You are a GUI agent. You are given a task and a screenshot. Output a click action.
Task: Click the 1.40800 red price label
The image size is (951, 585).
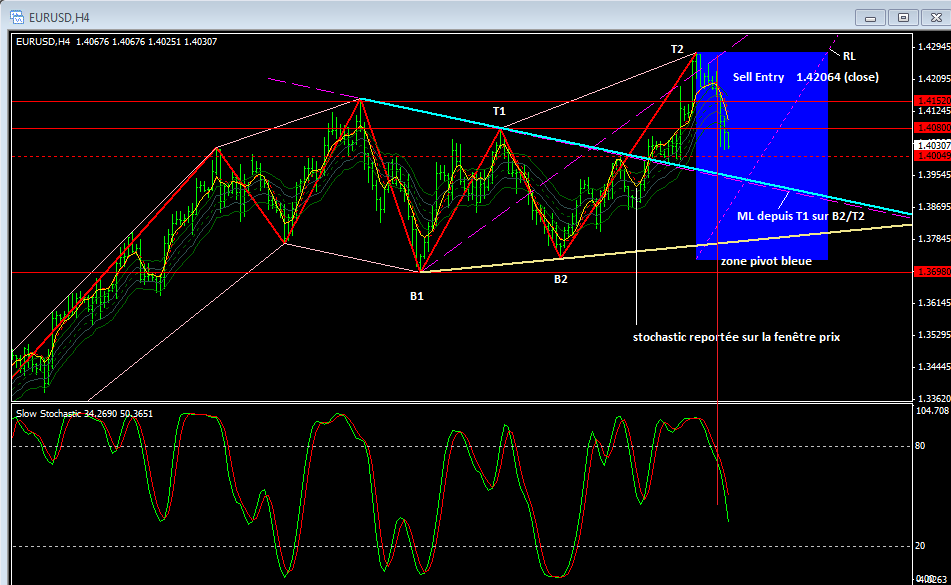(931, 128)
